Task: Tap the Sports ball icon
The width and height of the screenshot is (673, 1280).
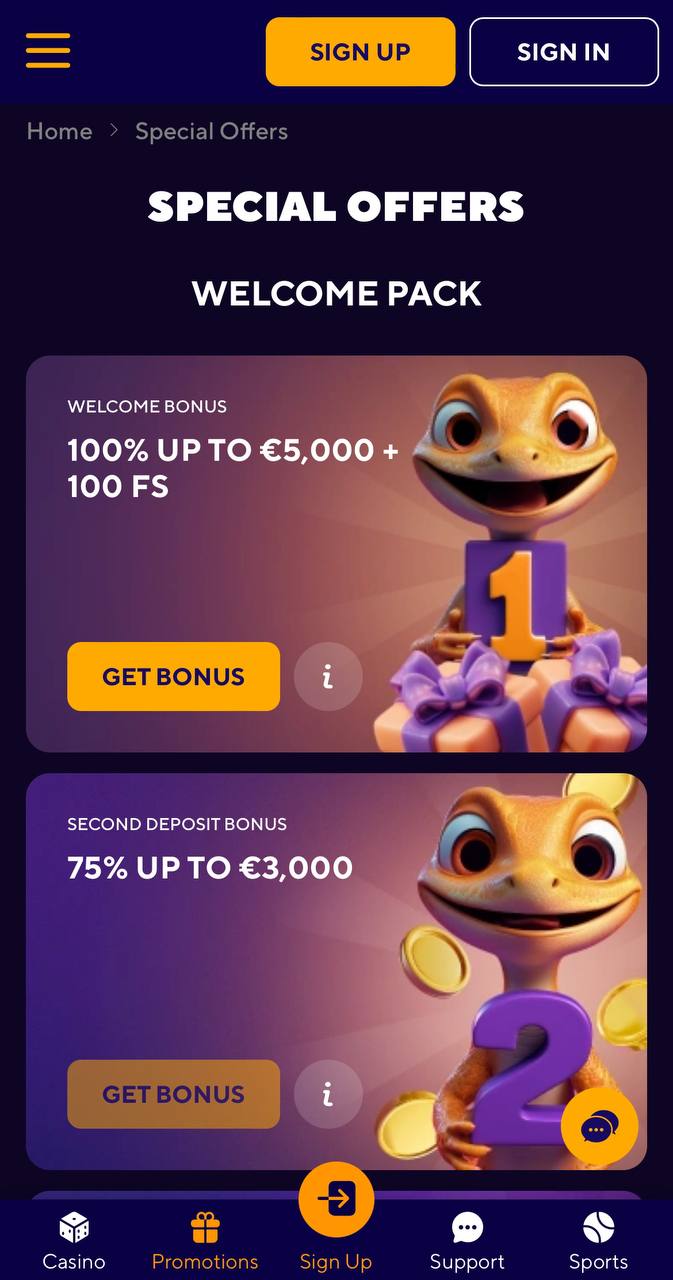Action: [598, 1226]
